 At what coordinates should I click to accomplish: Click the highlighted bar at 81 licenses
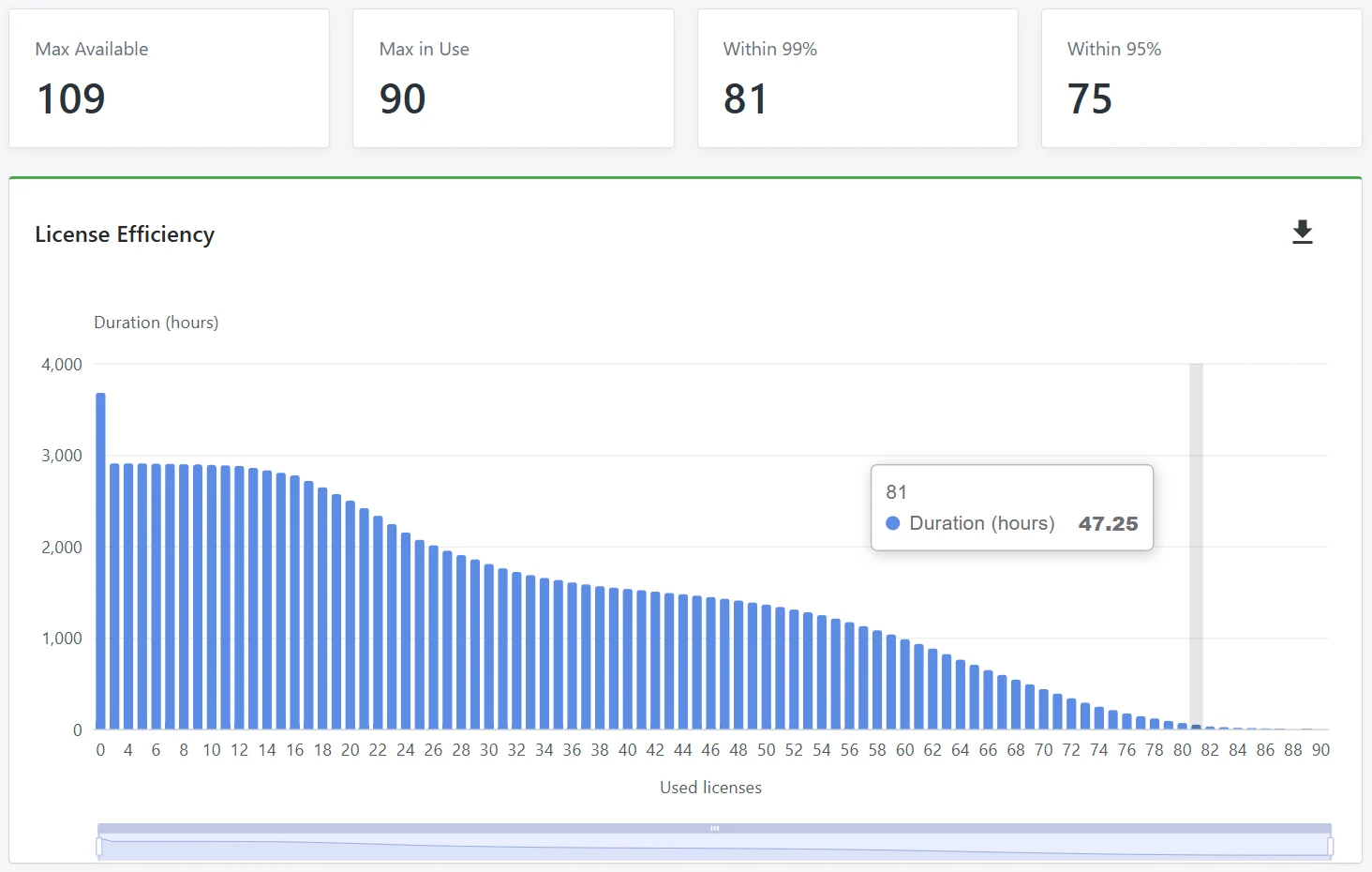pos(1196,727)
